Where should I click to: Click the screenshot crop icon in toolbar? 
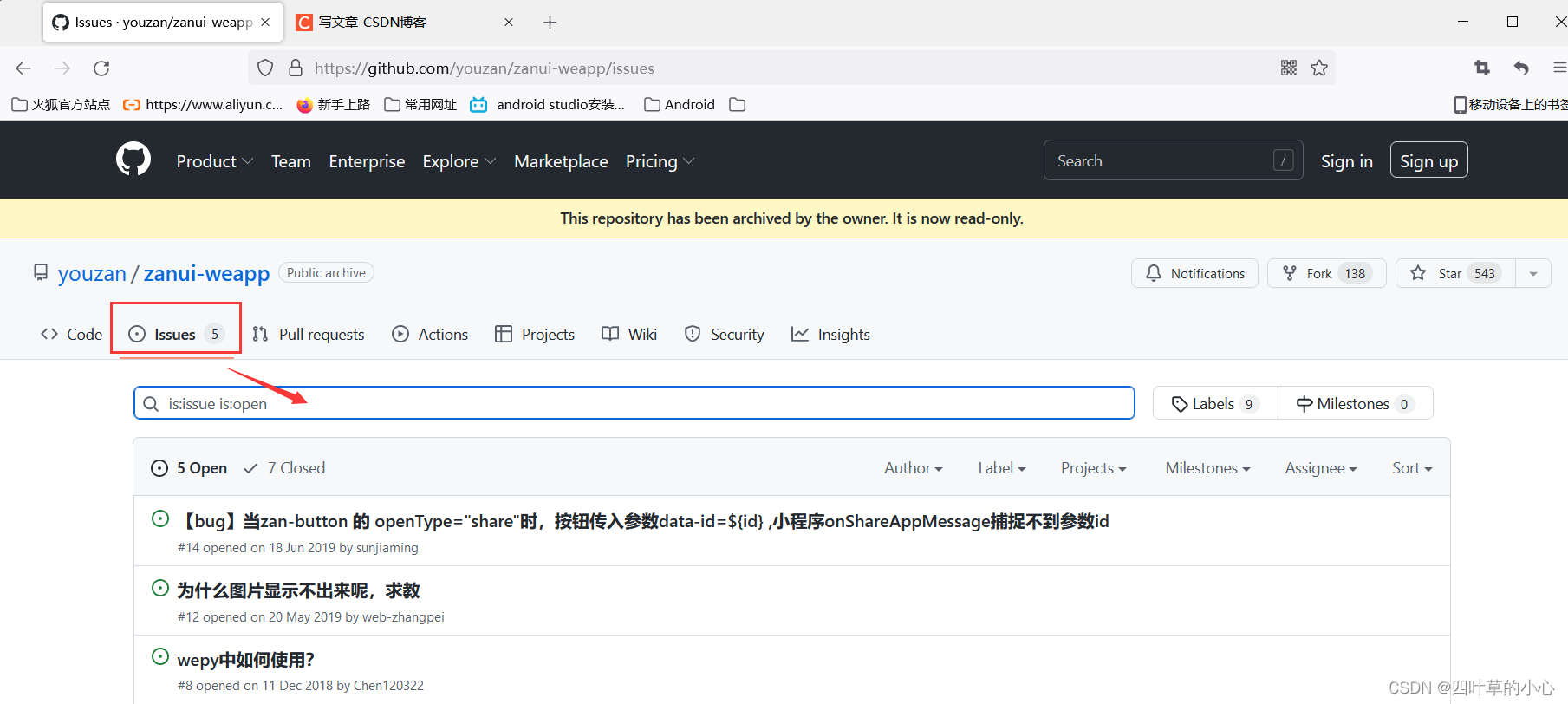click(x=1482, y=68)
